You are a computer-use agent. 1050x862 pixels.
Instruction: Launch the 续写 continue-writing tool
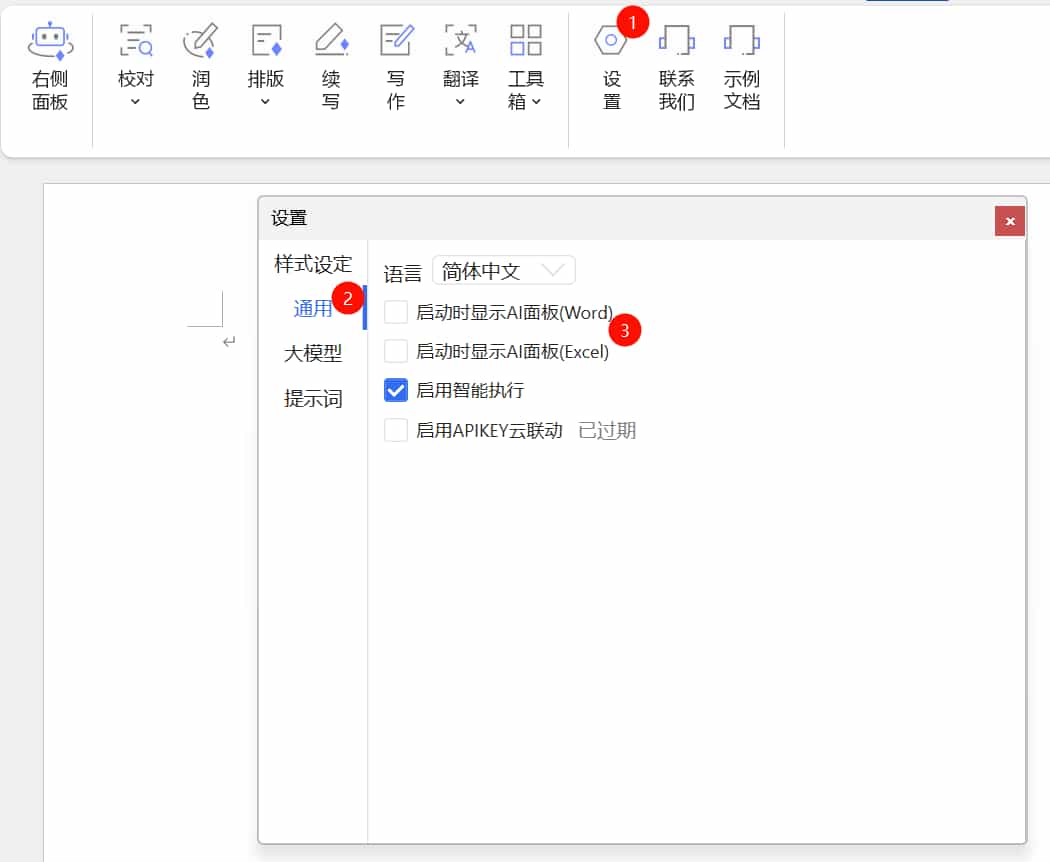pyautogui.click(x=331, y=41)
